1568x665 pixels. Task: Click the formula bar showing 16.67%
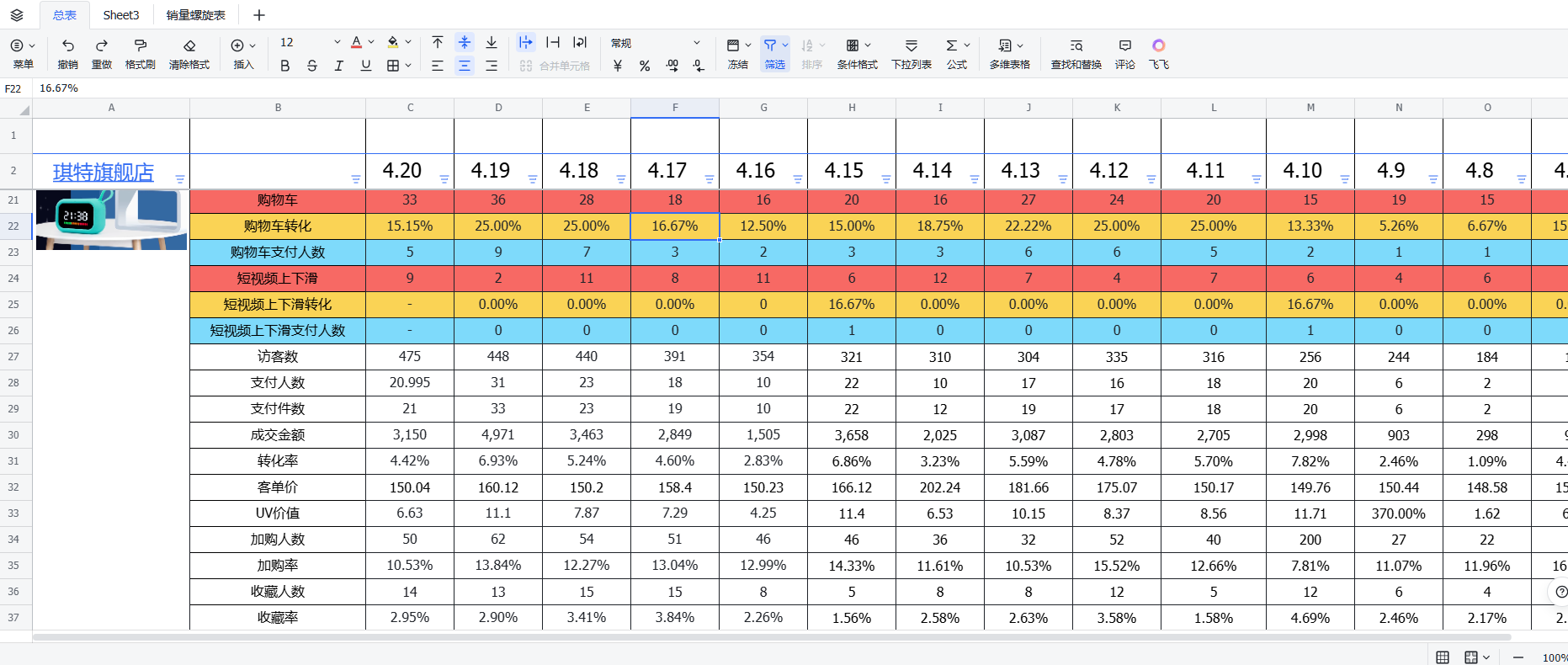click(x=800, y=88)
